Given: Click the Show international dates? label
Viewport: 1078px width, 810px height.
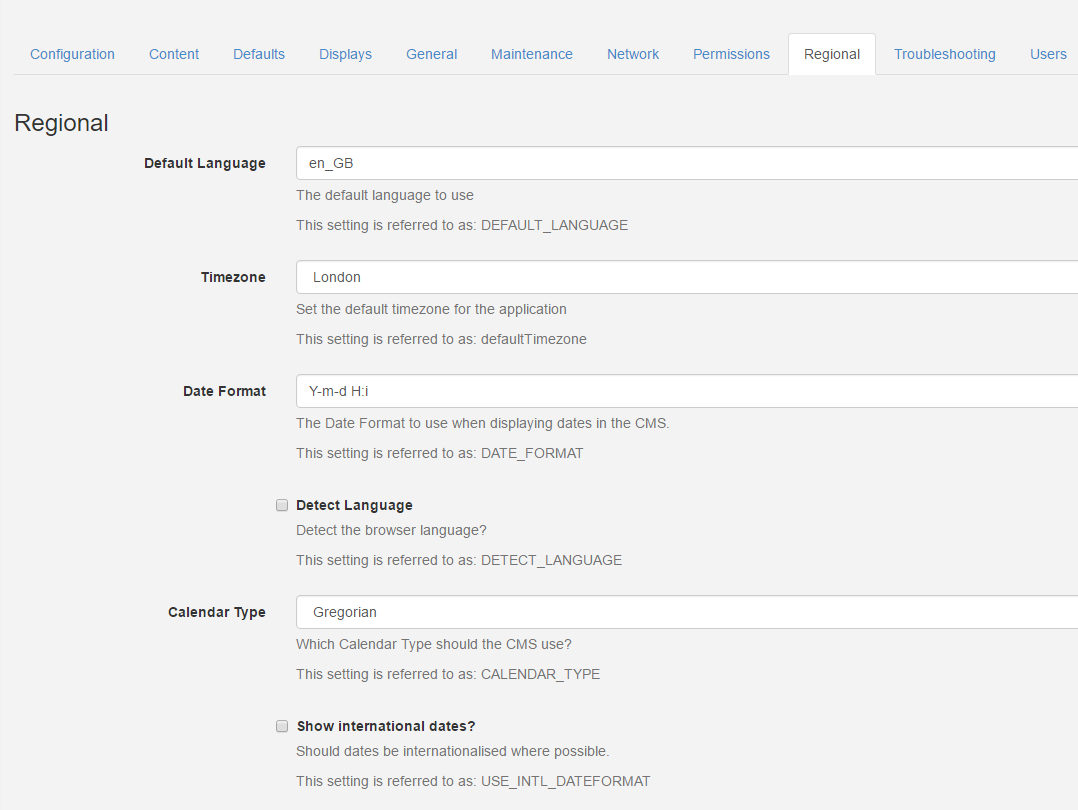Looking at the screenshot, I should [x=386, y=726].
